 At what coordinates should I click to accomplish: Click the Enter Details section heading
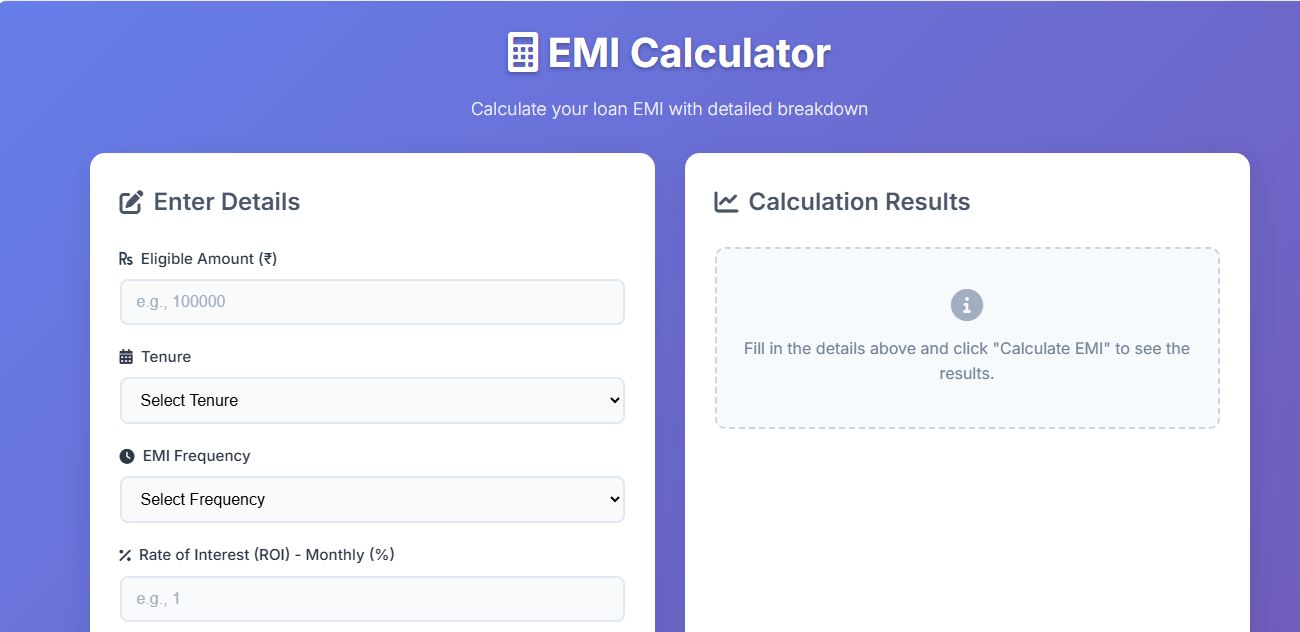tap(226, 202)
